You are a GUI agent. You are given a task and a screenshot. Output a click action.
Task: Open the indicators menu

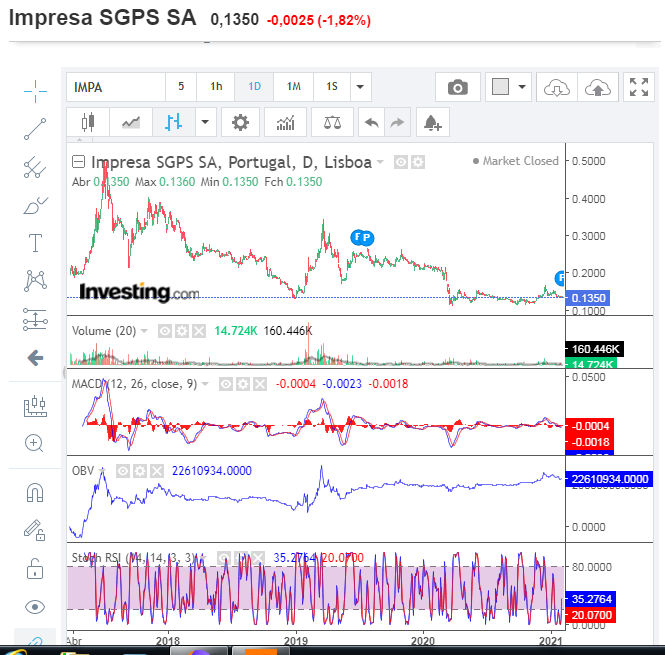point(285,122)
